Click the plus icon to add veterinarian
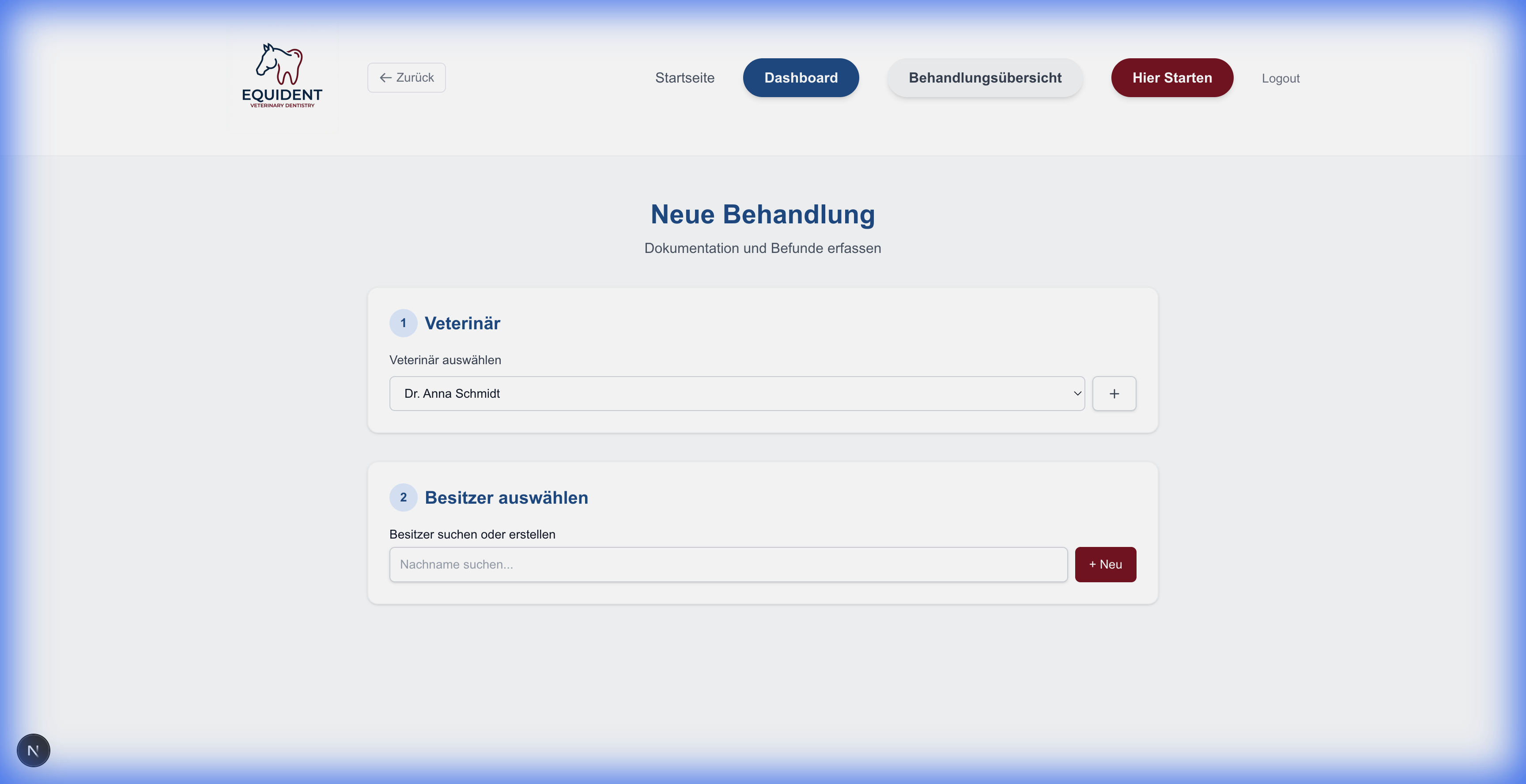Screen dimensions: 1526x784 (1114, 394)
